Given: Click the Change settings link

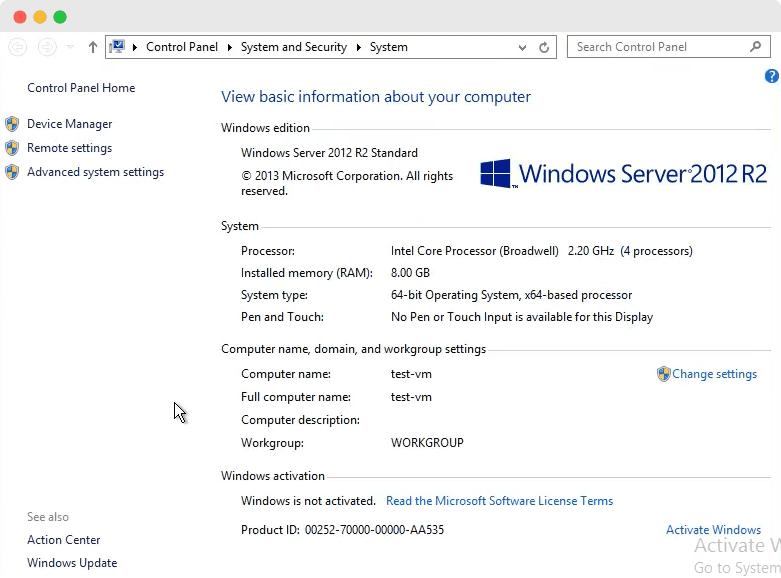Looking at the screenshot, I should coord(714,374).
